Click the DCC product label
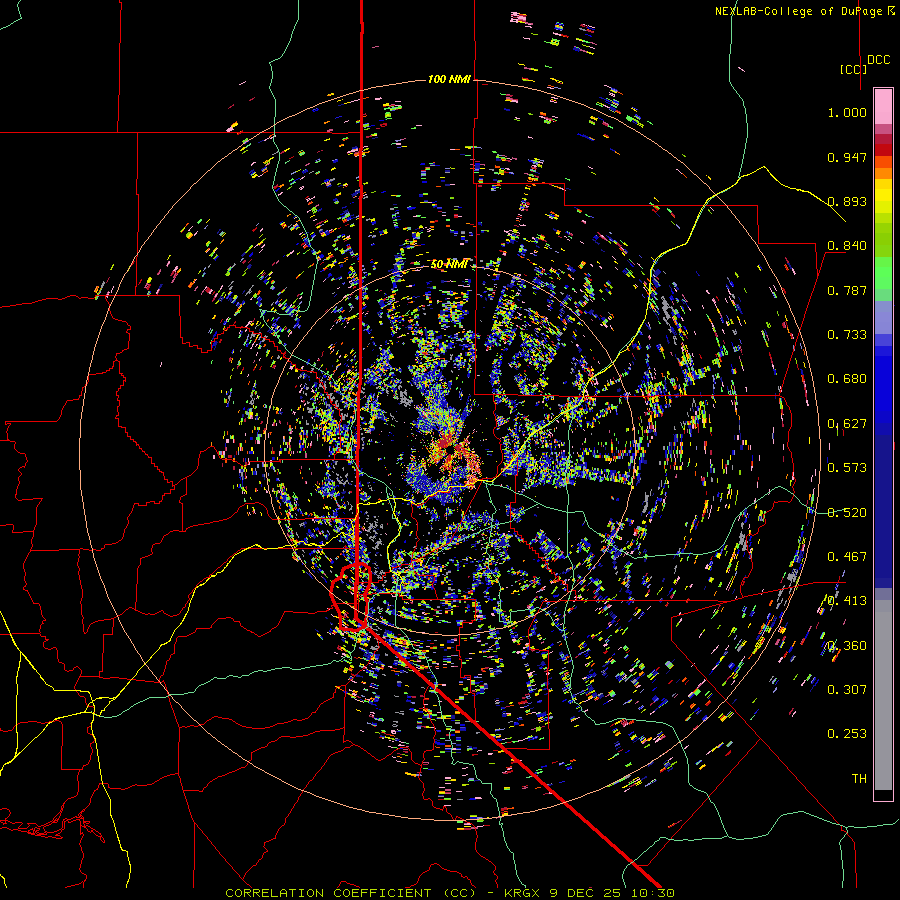The width and height of the screenshot is (900, 900). click(879, 60)
